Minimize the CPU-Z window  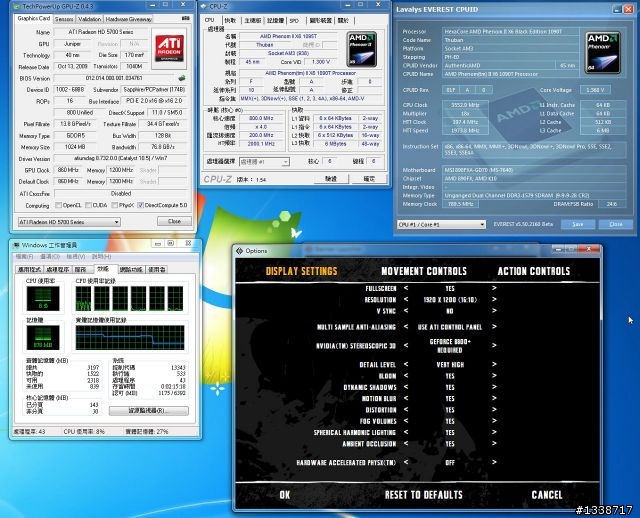(x=348, y=5)
